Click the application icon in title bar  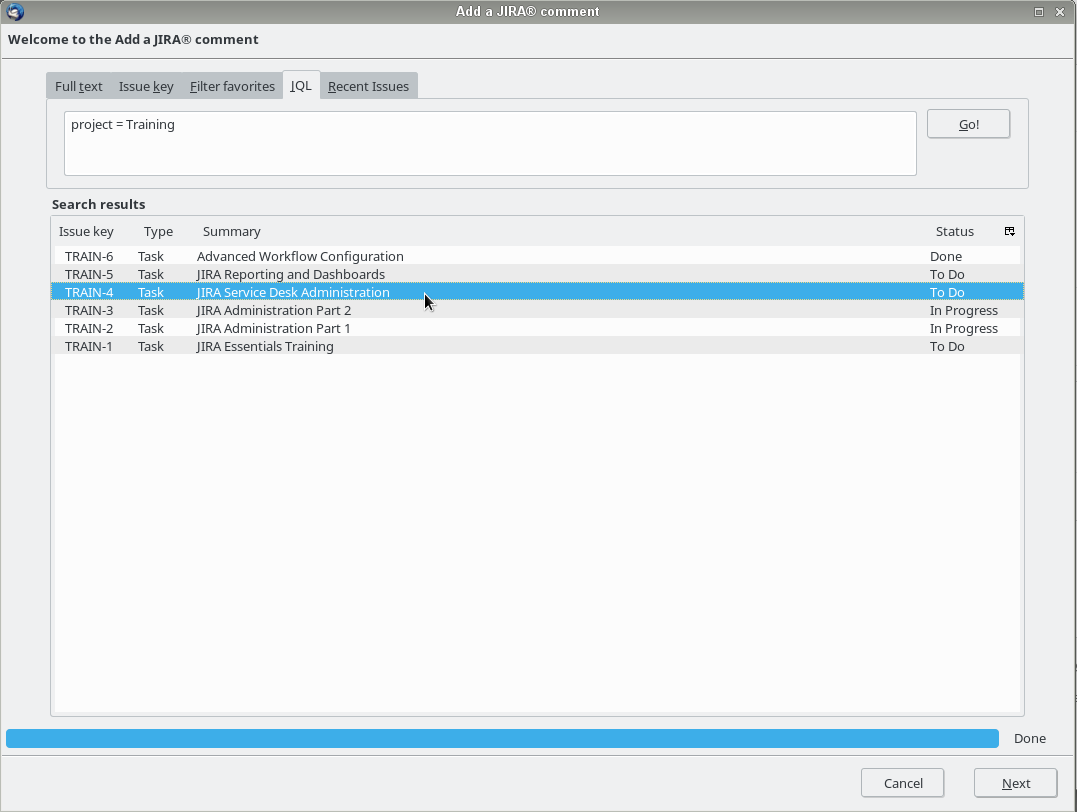pos(14,12)
